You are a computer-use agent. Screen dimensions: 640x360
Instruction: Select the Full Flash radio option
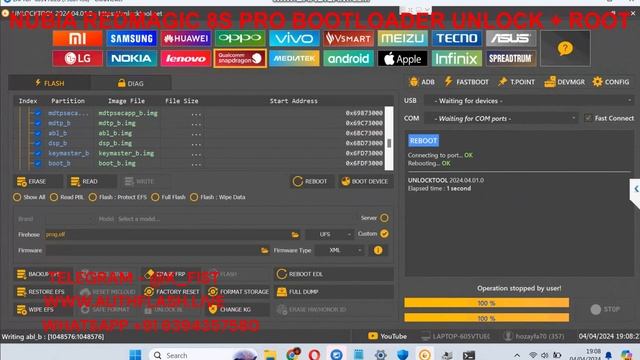click(x=155, y=197)
